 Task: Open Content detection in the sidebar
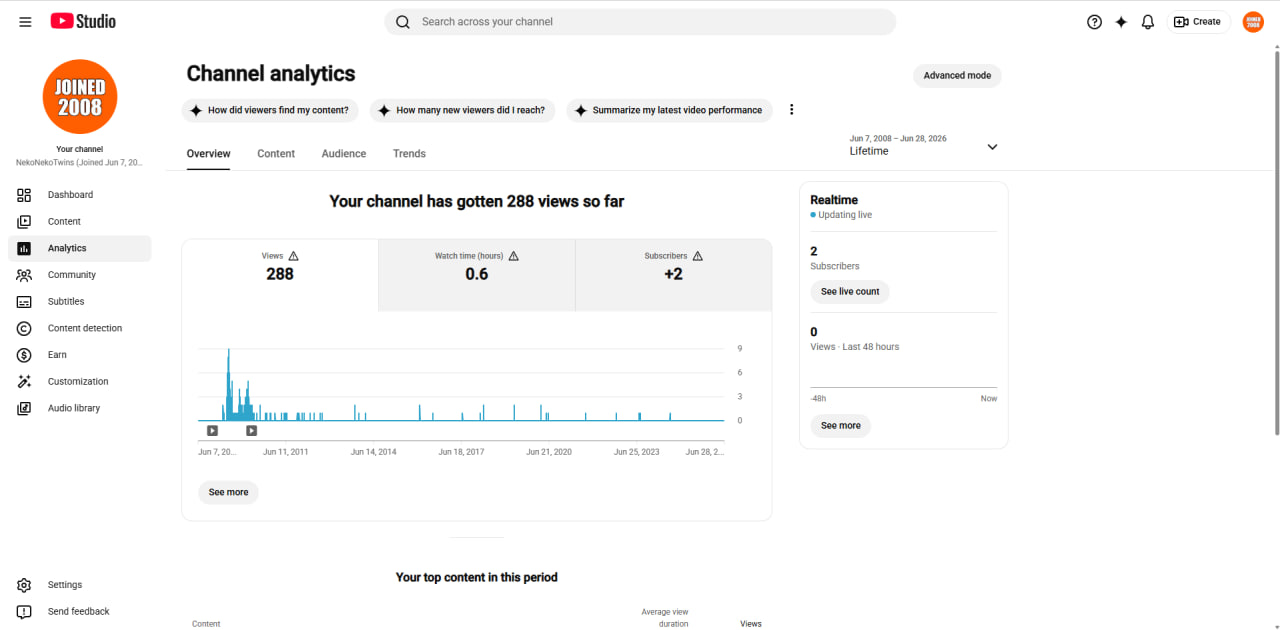point(80,328)
